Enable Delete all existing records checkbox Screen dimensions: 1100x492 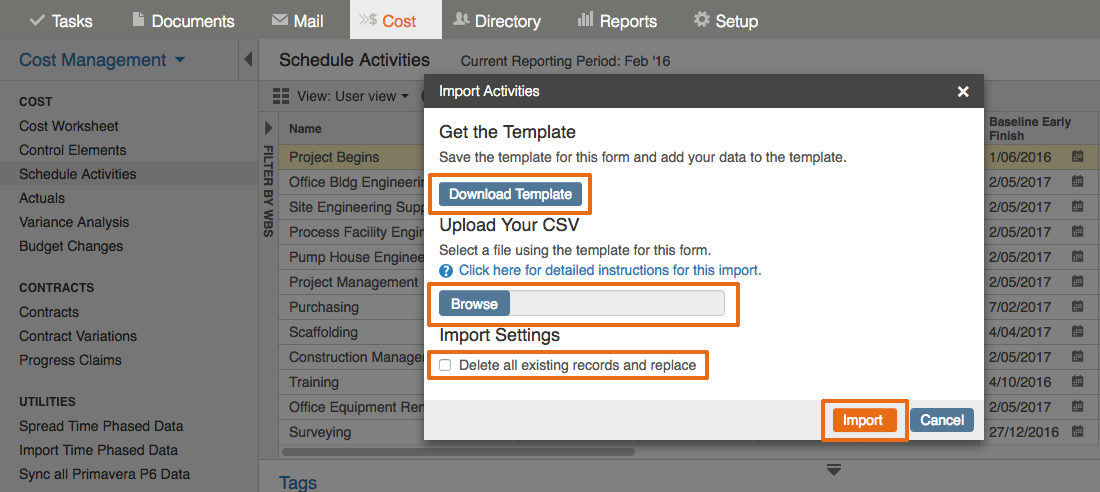coord(445,365)
